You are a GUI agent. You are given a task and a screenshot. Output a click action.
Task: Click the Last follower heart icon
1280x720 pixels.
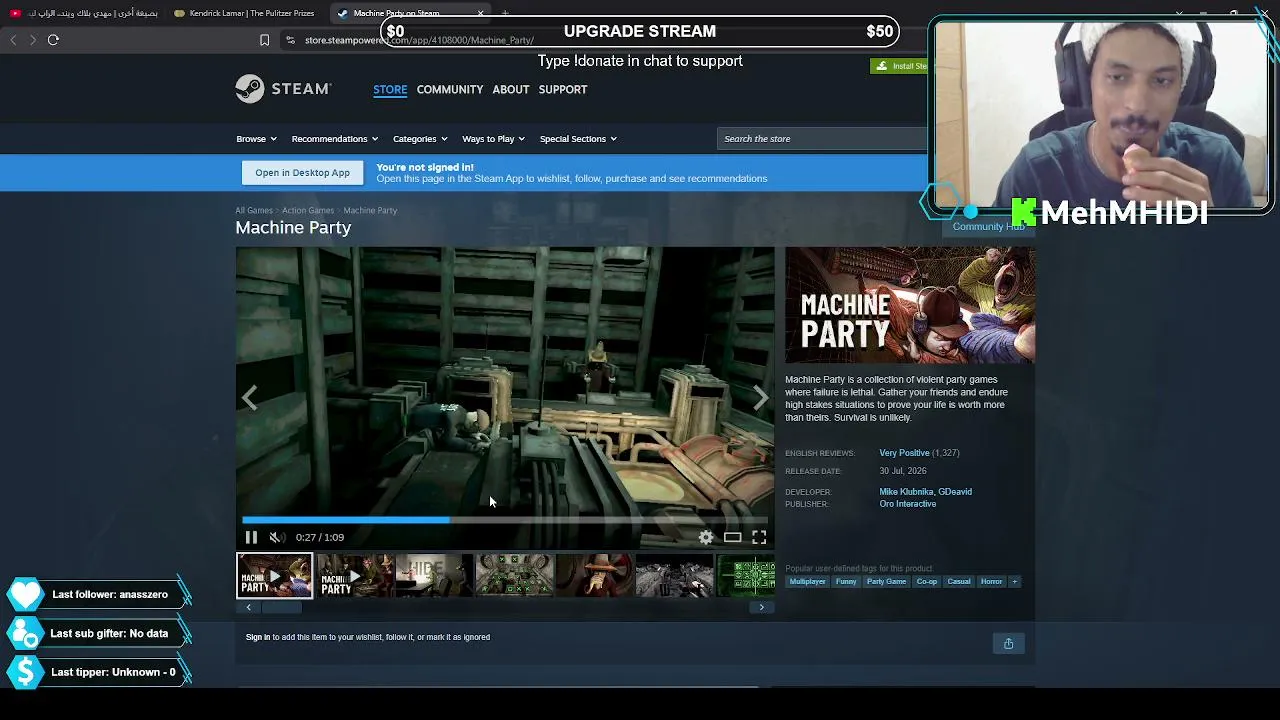pyautogui.click(x=25, y=595)
